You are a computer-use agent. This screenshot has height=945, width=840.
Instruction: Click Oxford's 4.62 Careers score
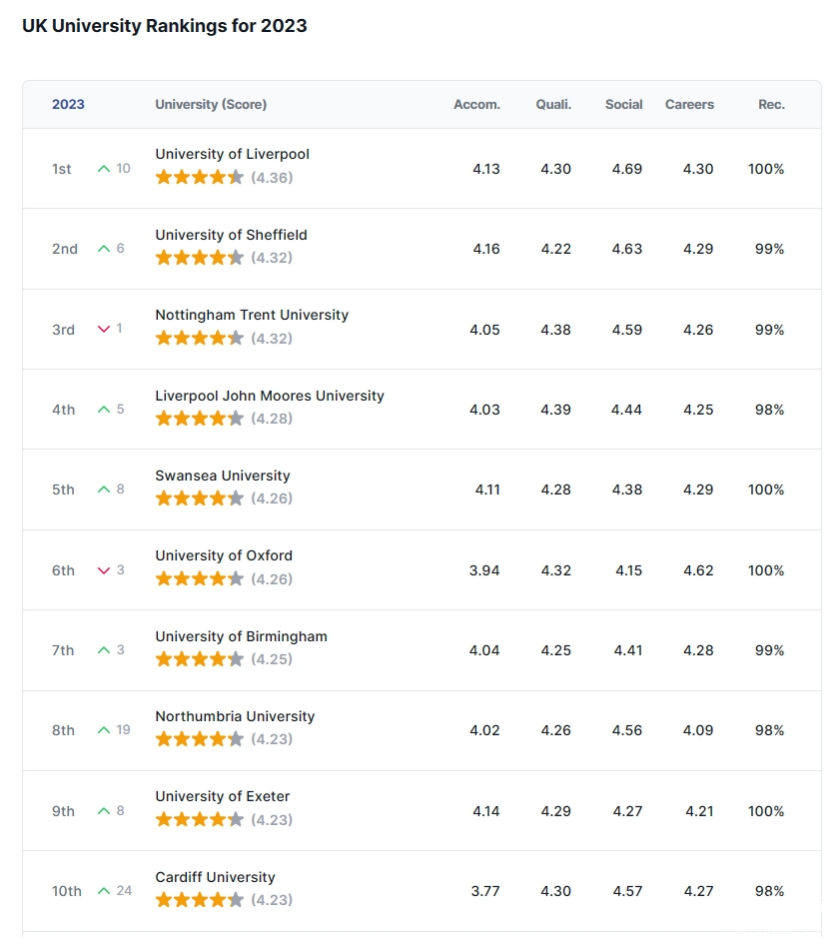[x=698, y=570]
